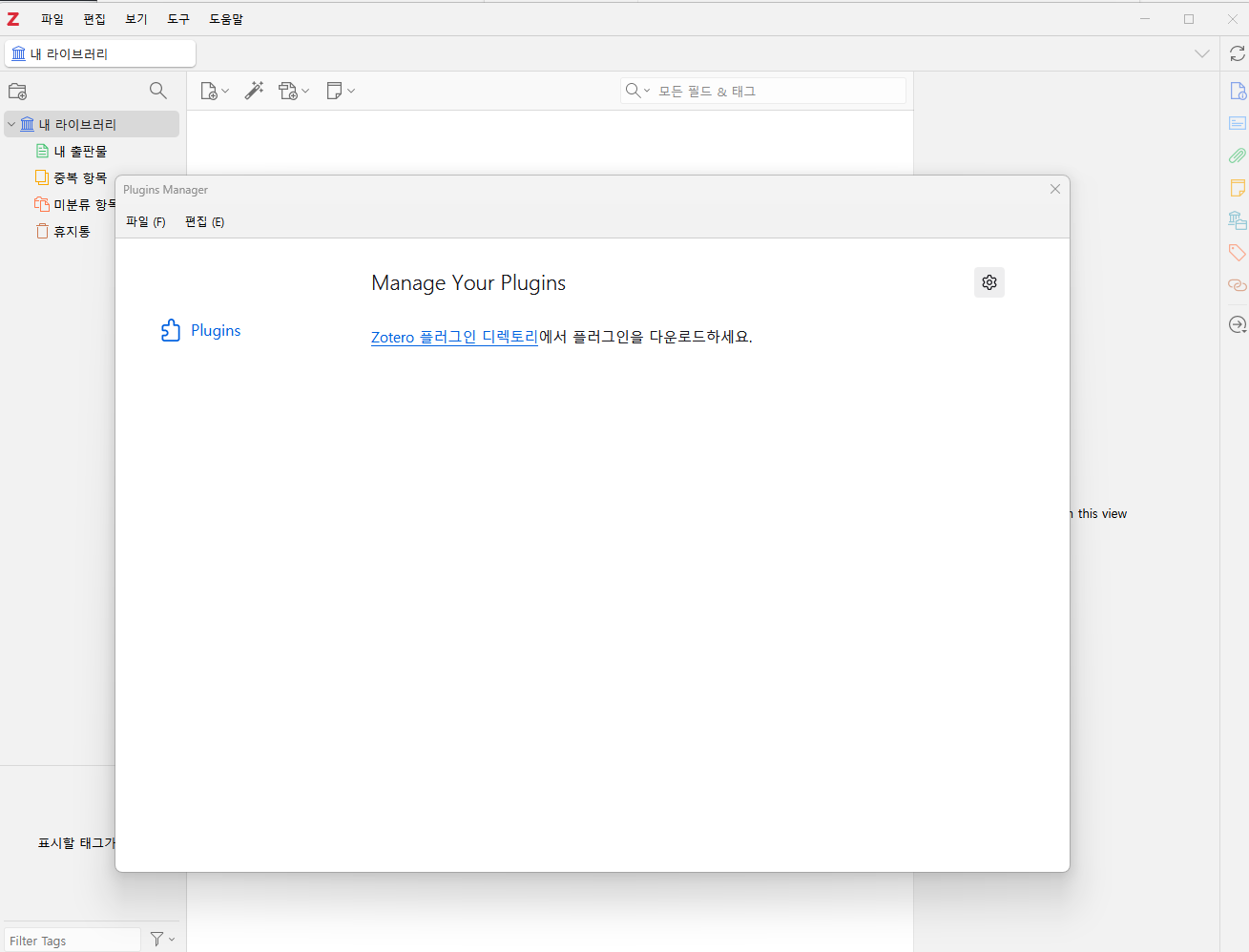The image size is (1249, 952).
Task: Open the new note dropdown
Action: (x=341, y=91)
